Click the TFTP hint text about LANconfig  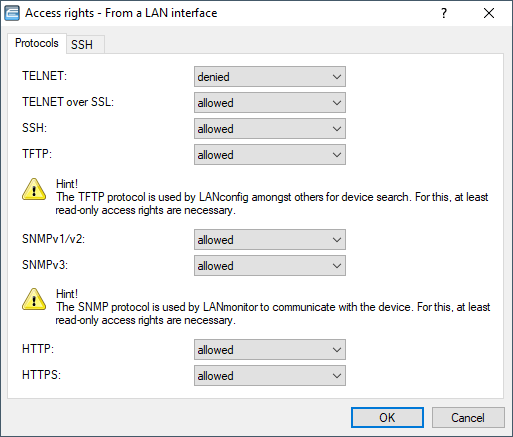(272, 204)
